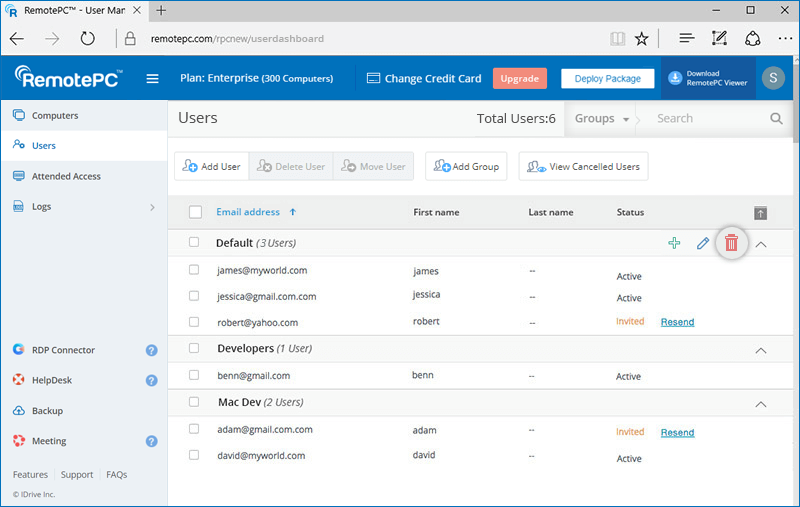Open RDP Connector in sidebar

tap(63, 350)
